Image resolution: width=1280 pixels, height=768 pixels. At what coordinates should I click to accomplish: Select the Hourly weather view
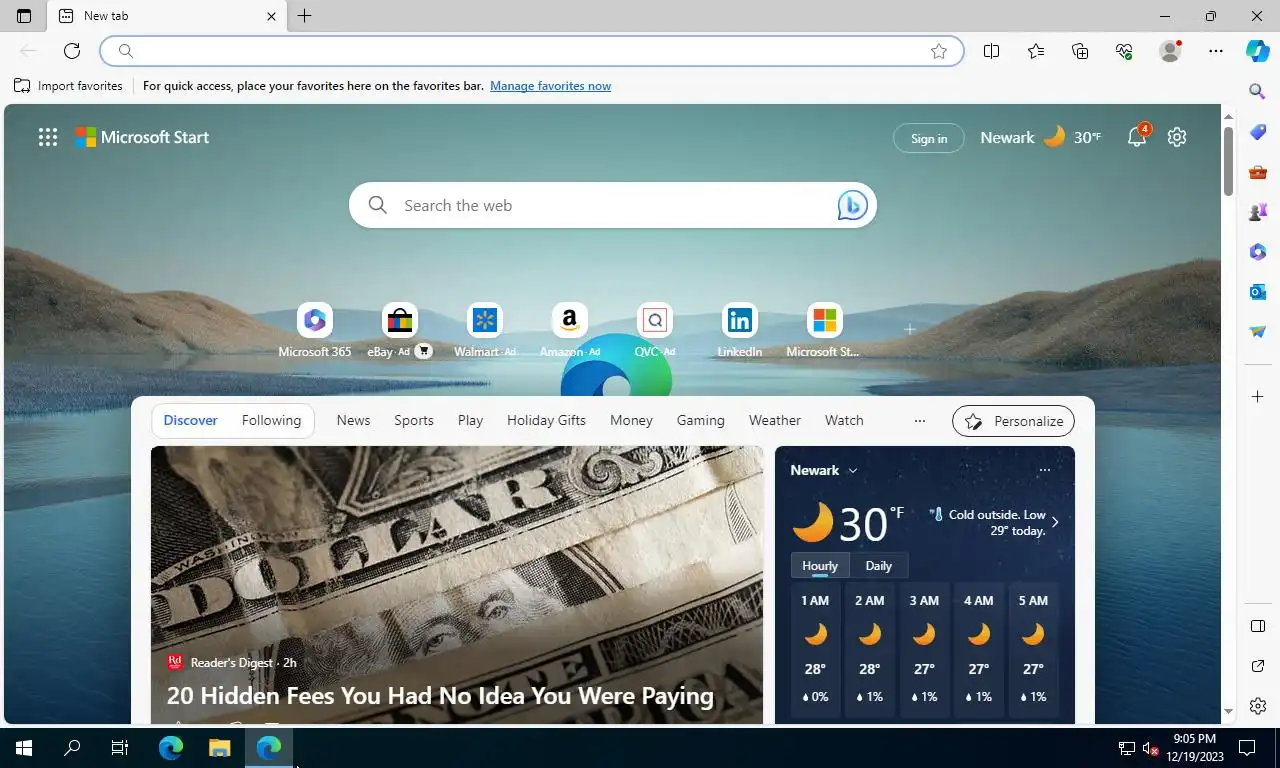point(820,565)
